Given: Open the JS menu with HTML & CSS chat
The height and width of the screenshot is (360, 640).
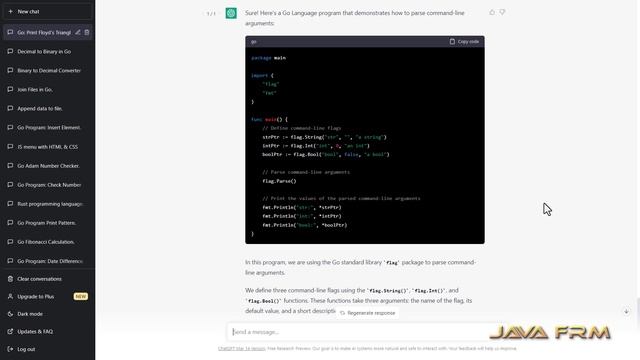Looking at the screenshot, I should [x=47, y=147].
